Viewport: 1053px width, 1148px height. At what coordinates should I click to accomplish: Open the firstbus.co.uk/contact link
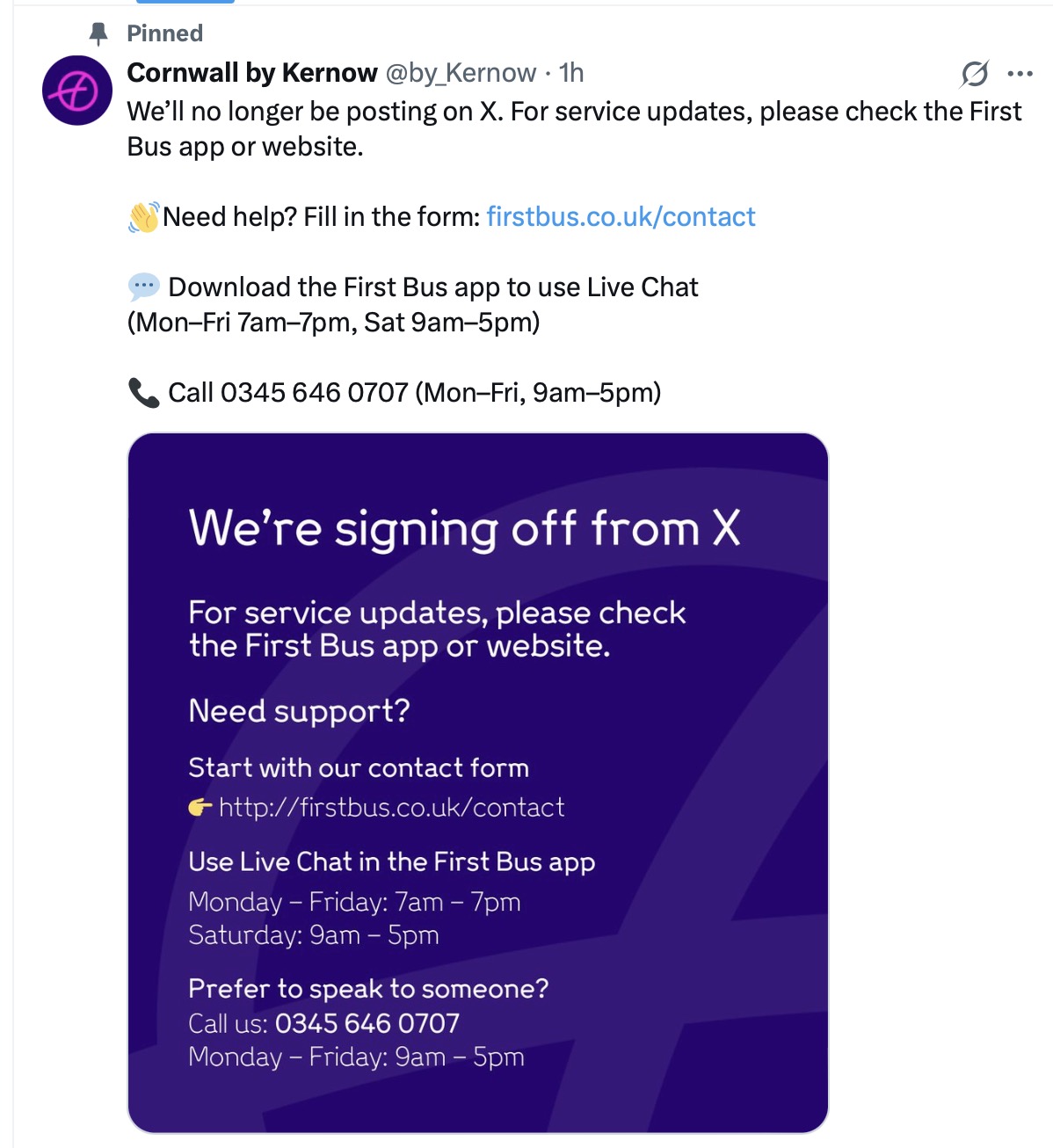click(x=621, y=217)
